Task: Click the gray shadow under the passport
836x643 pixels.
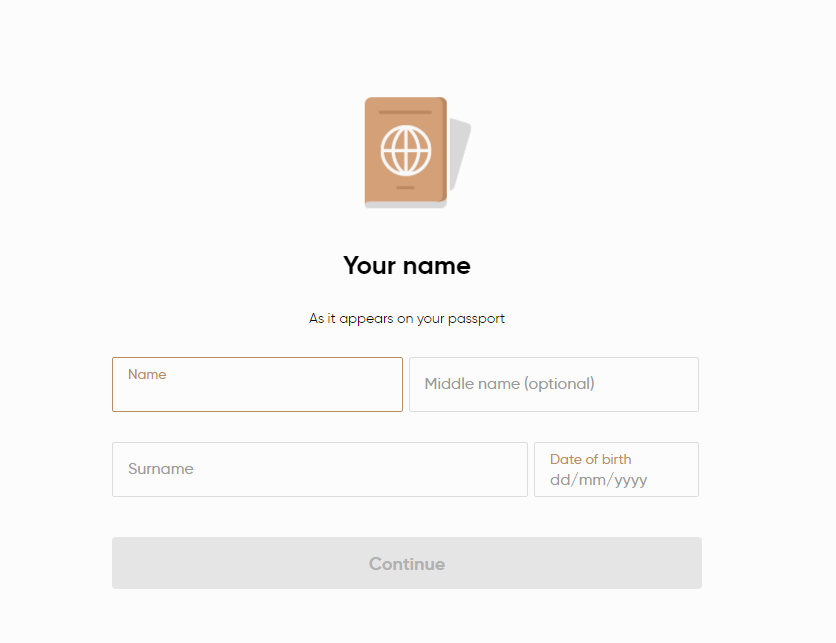Action: tap(406, 205)
